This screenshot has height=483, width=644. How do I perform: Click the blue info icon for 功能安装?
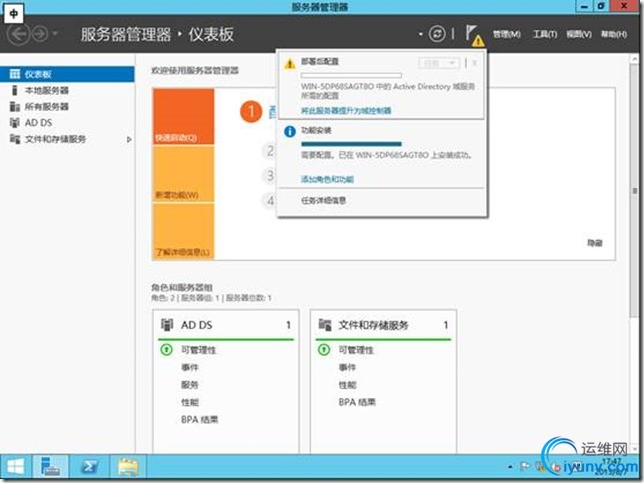[x=290, y=131]
